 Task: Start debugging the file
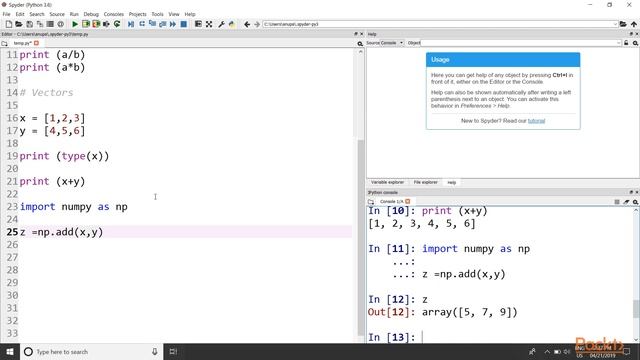131,24
